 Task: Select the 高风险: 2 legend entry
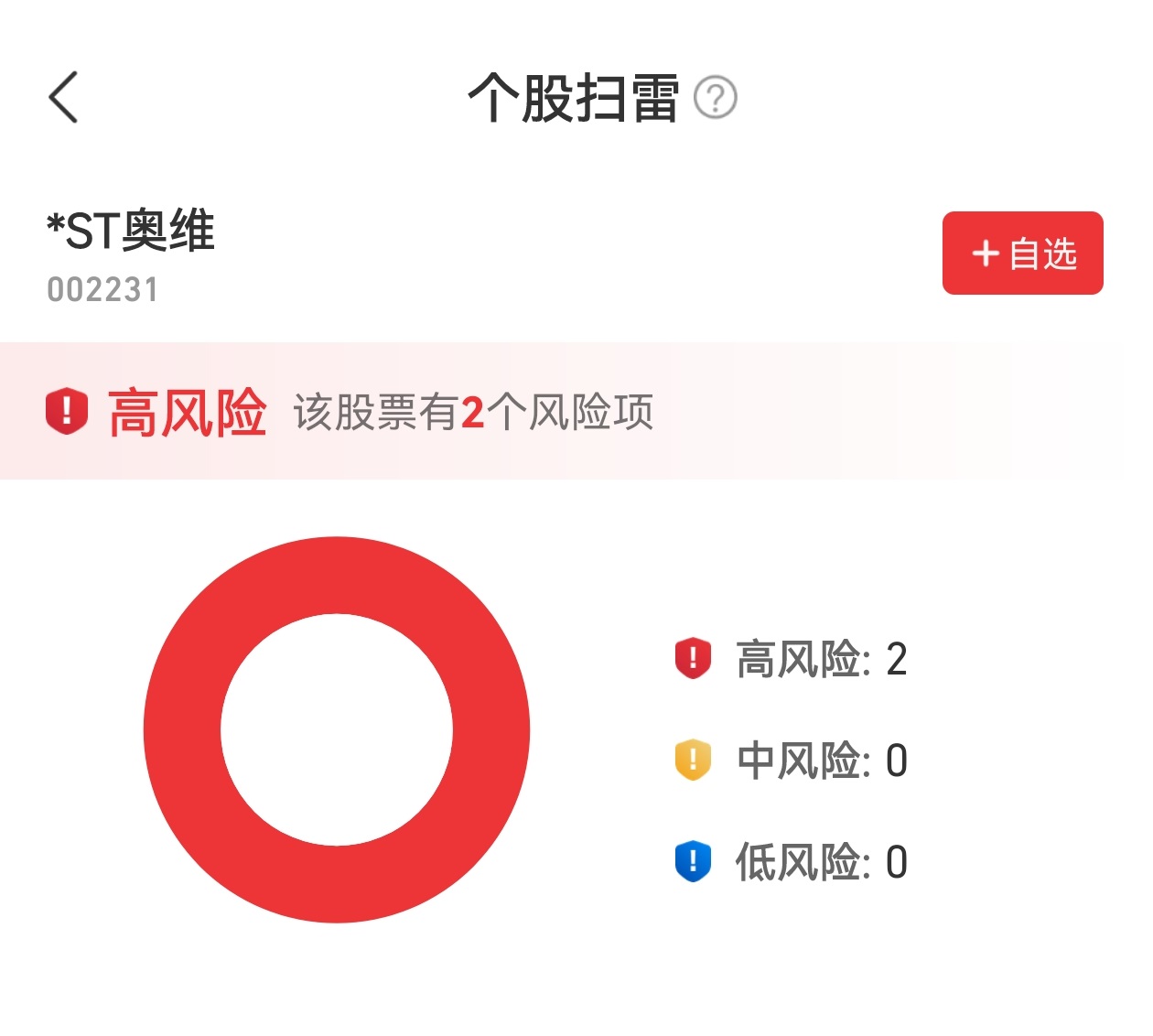pos(821,659)
